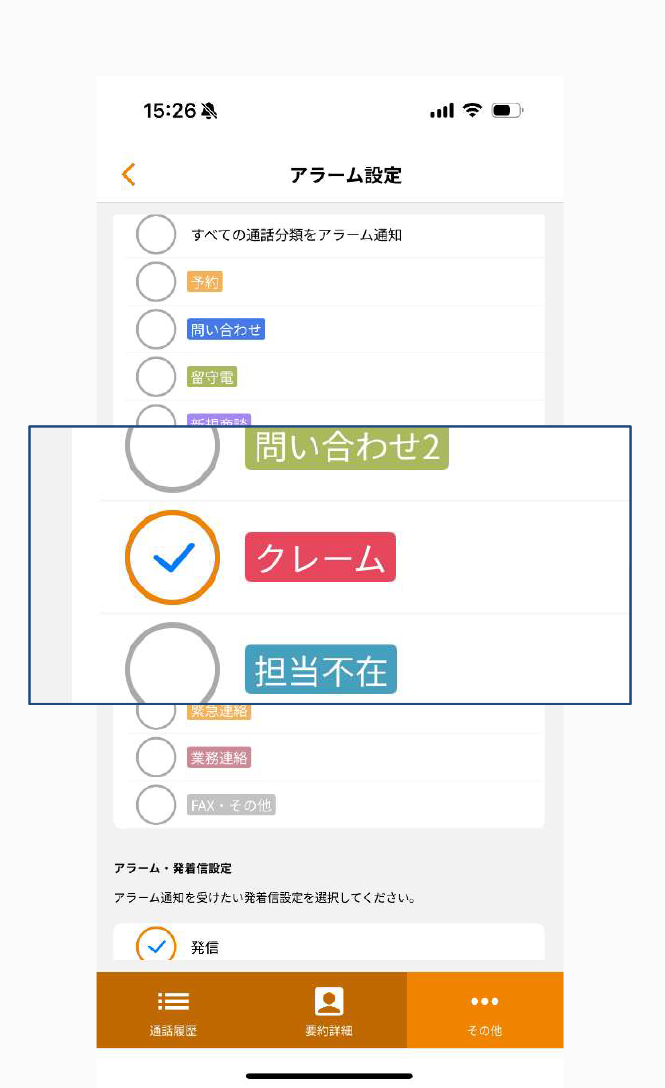This screenshot has width=665, height=1088.
Task: Tap the battery indicator in the status bar
Action: click(x=508, y=111)
